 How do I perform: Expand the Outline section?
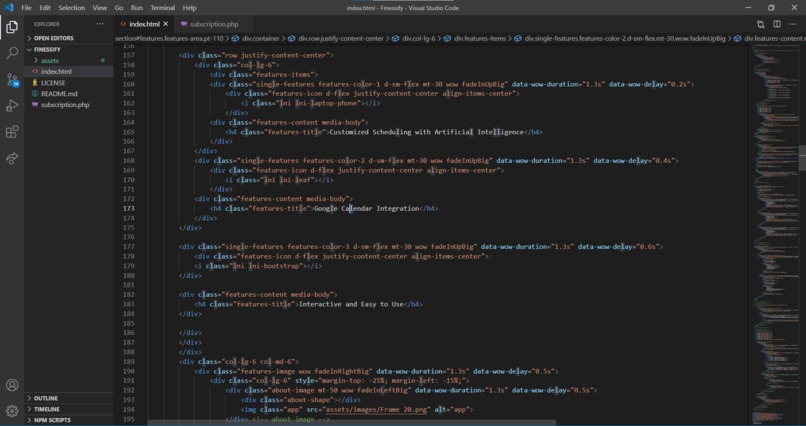69,398
